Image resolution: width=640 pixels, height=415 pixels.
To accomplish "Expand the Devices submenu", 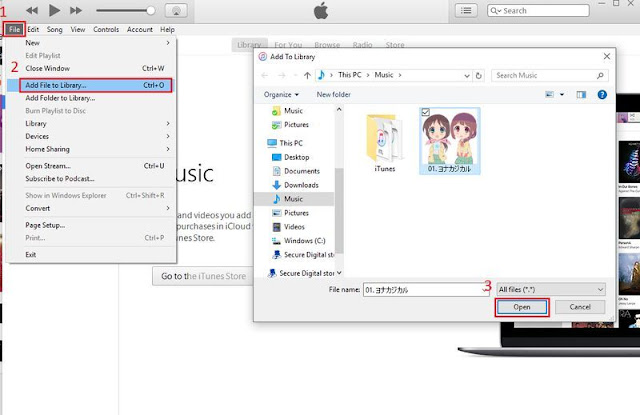I will coord(92,136).
